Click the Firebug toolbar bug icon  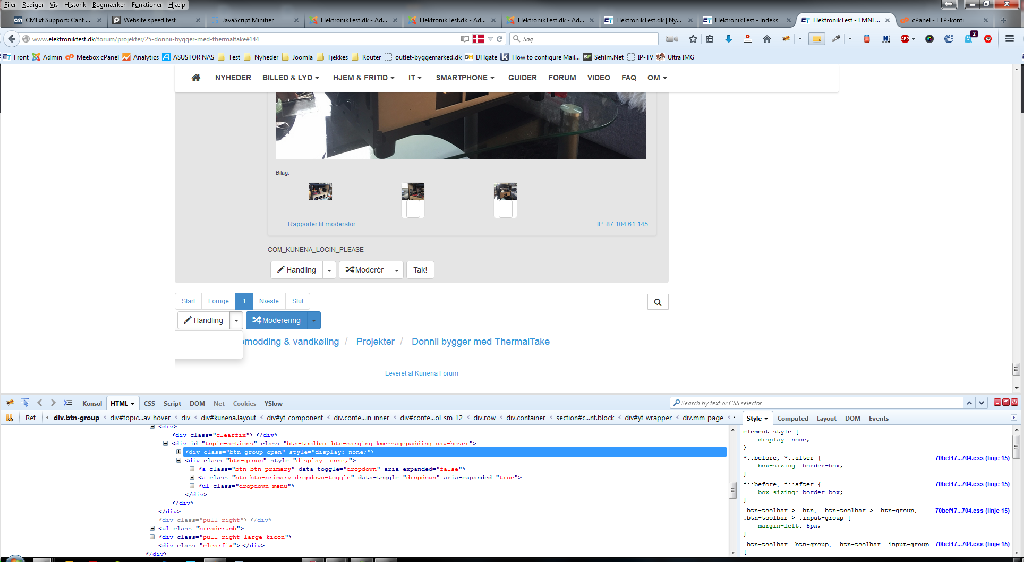[x=786, y=39]
